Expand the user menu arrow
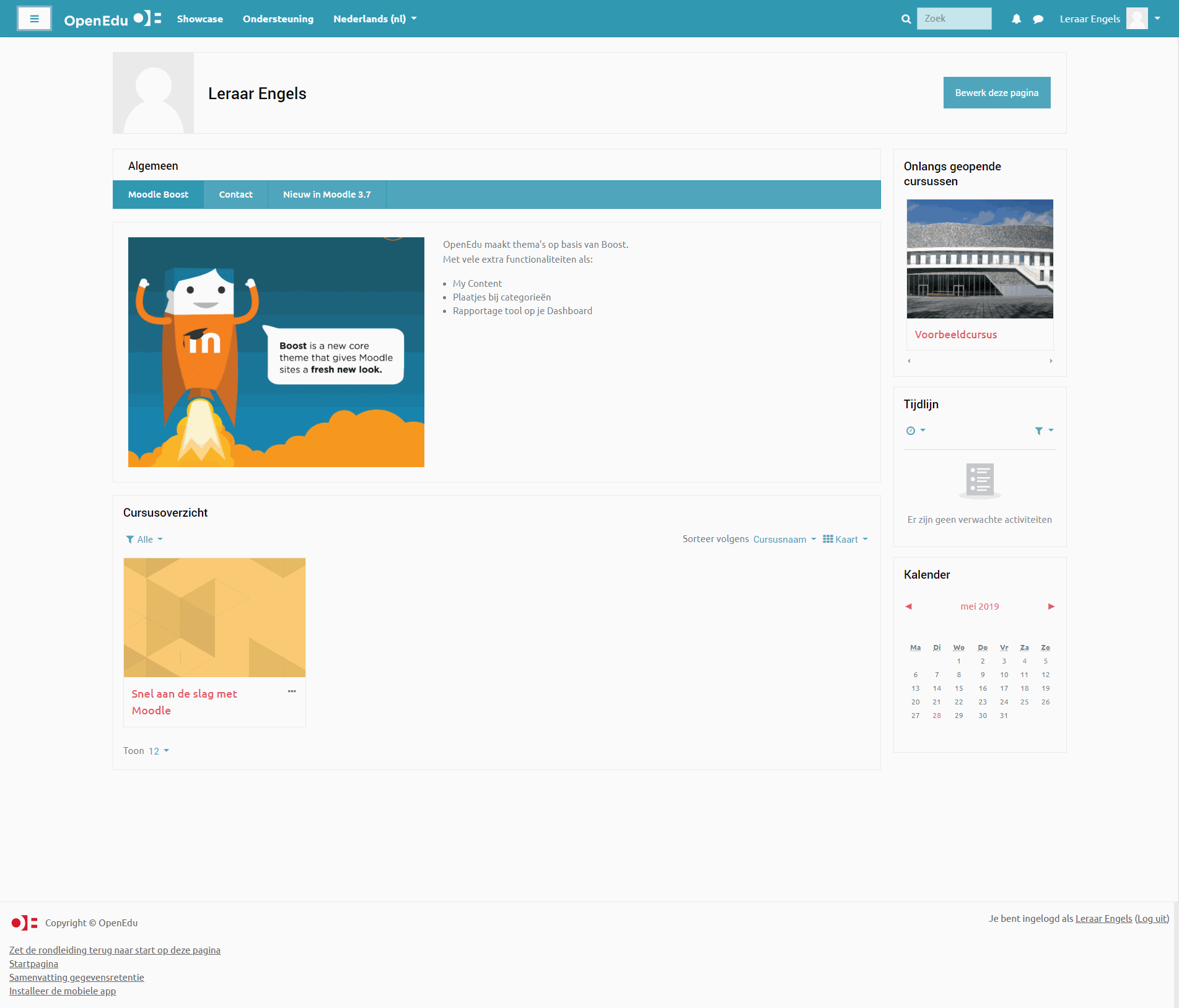 pyautogui.click(x=1157, y=19)
